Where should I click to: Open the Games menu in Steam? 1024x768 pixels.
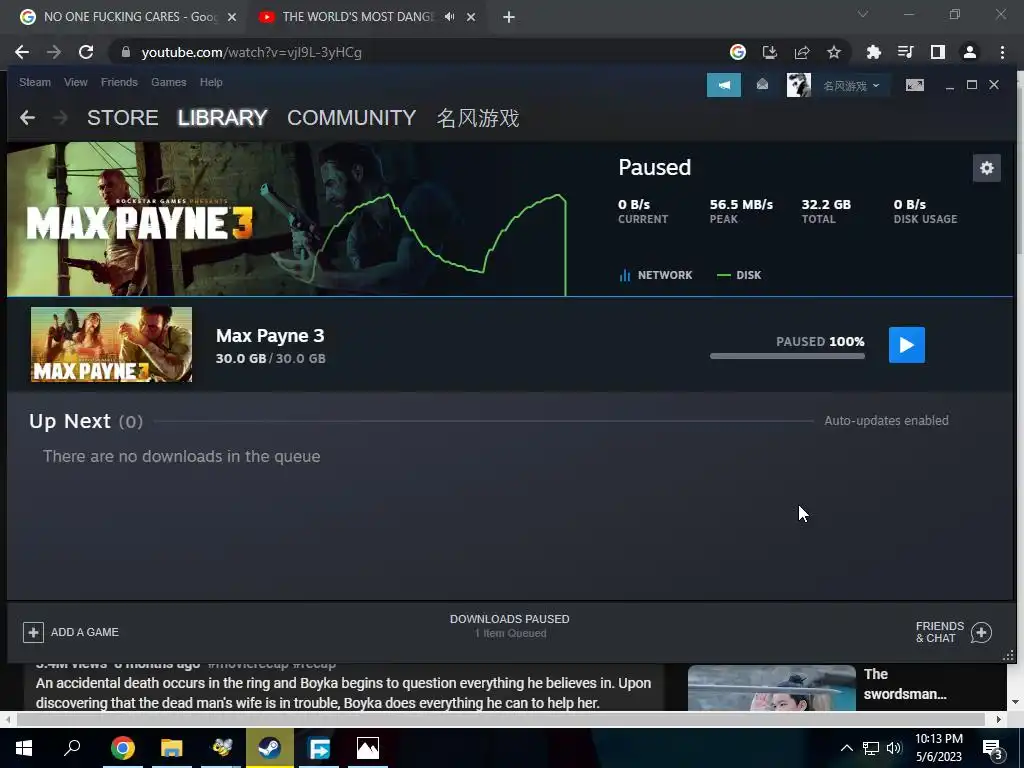168,82
